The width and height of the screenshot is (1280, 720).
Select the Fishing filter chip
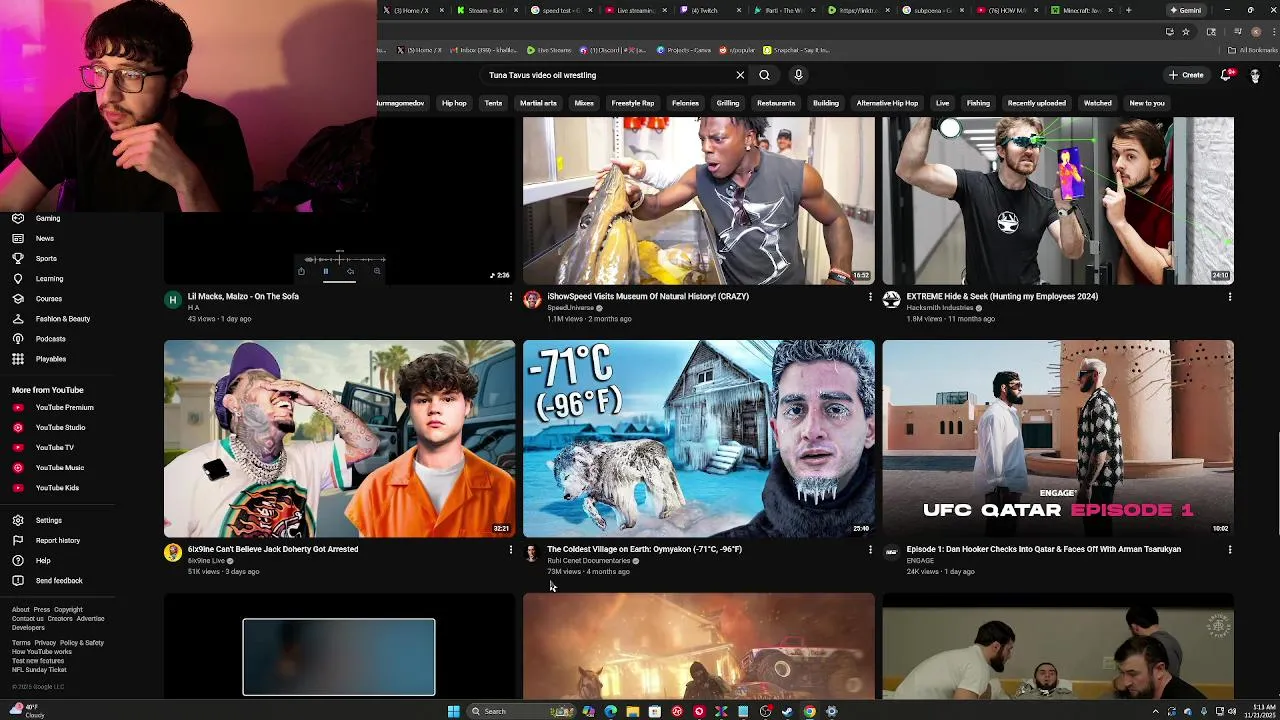coord(978,103)
